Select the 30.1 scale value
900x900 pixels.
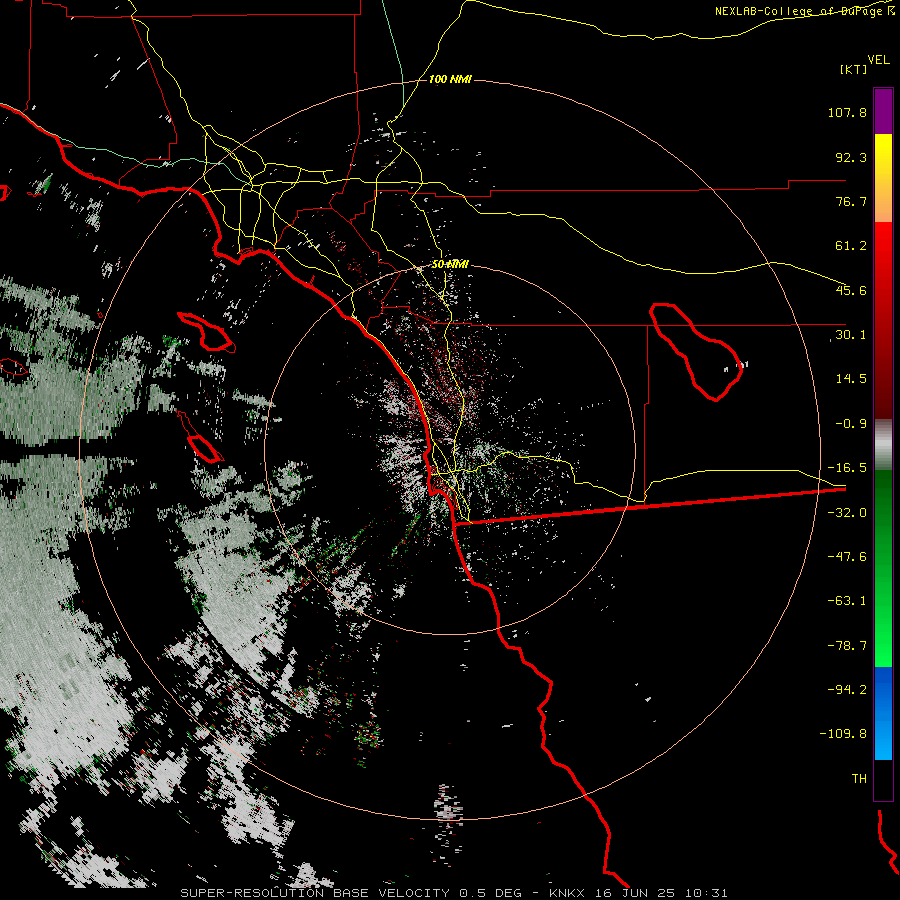coord(851,335)
